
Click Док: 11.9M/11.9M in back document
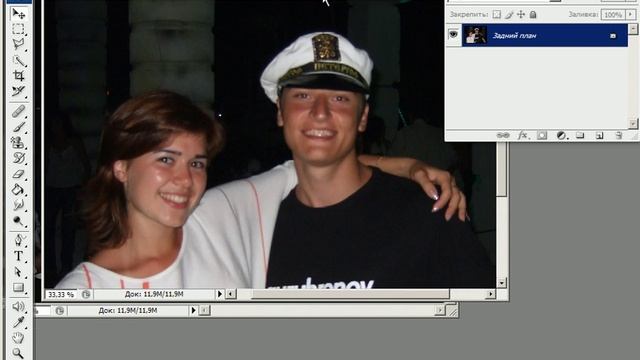coord(128,311)
